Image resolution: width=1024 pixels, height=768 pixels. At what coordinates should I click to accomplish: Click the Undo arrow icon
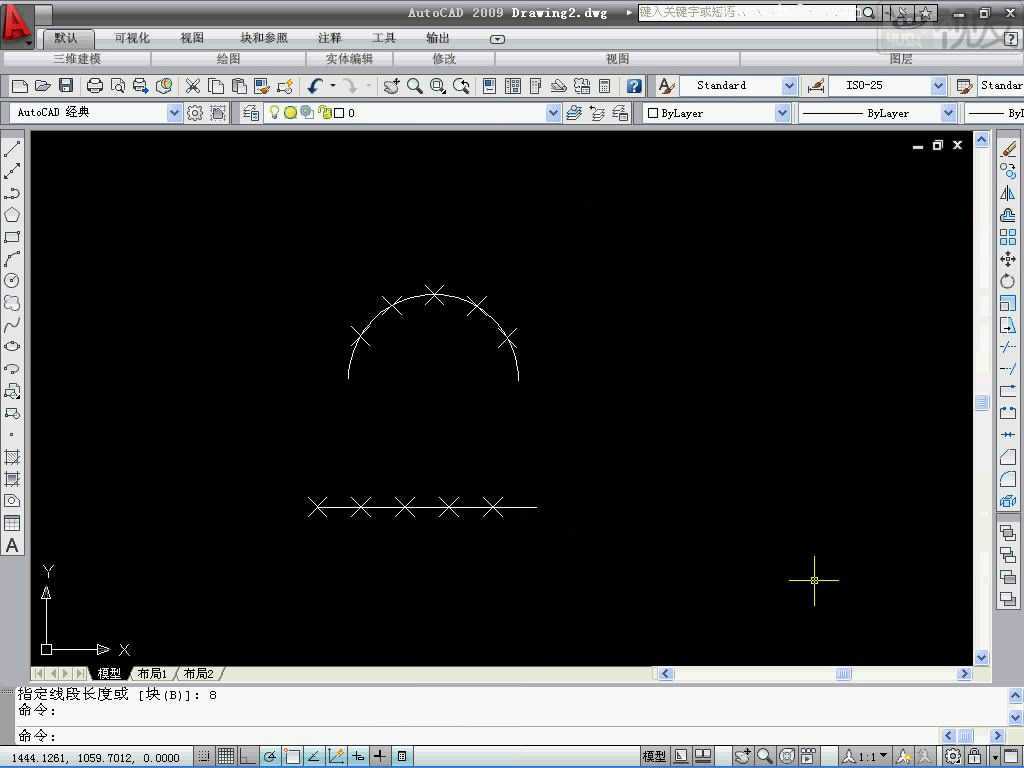pos(315,86)
